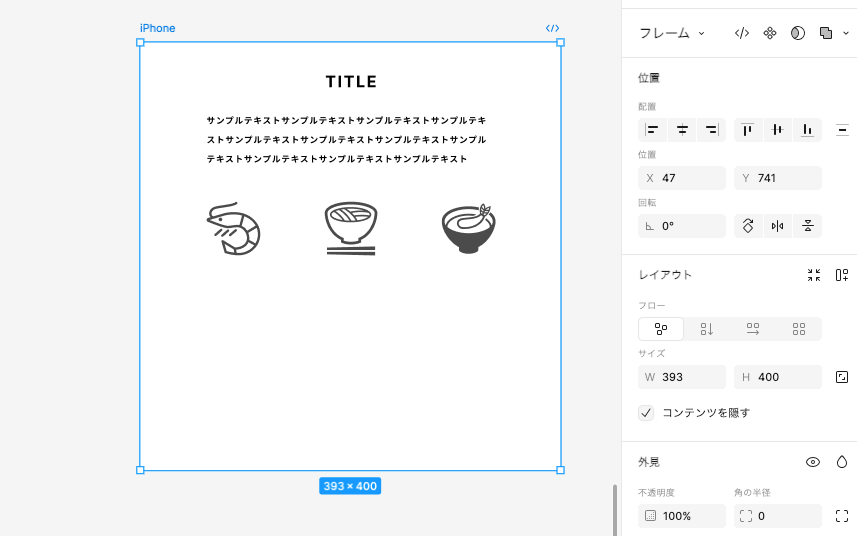Select the TITLE text on canvas
The width and height of the screenshot is (857, 536).
(x=351, y=82)
